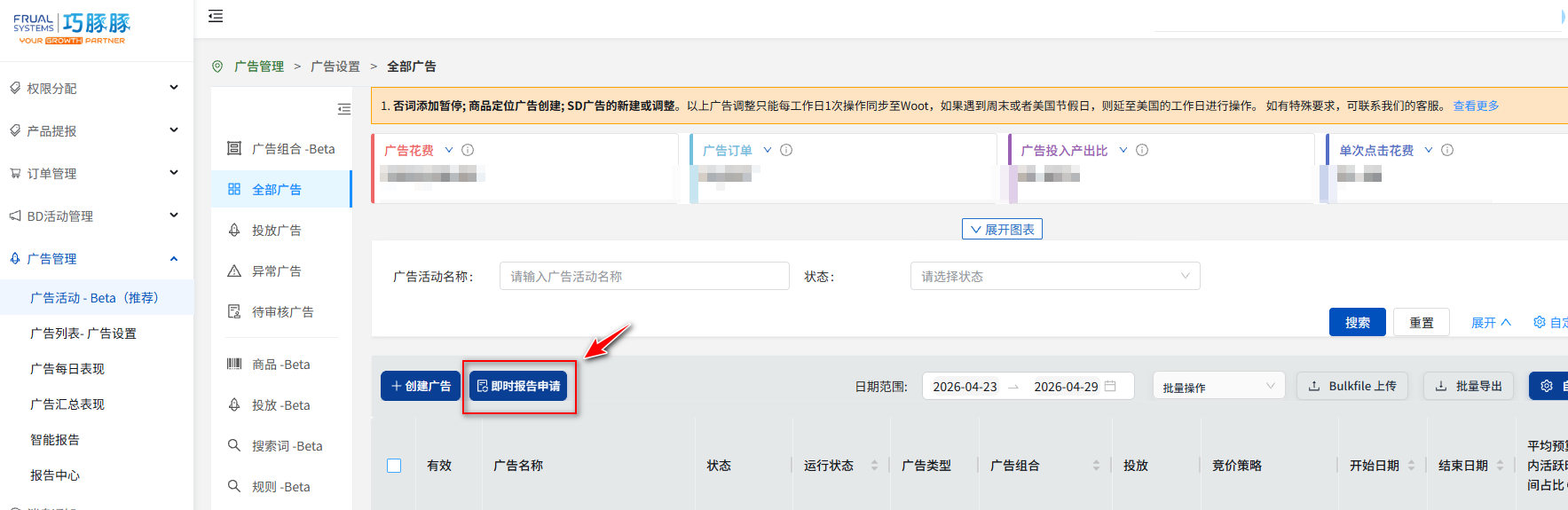Screen dimensions: 1568x510
Task: Click the 即时报告申请 button
Action: pos(518,386)
